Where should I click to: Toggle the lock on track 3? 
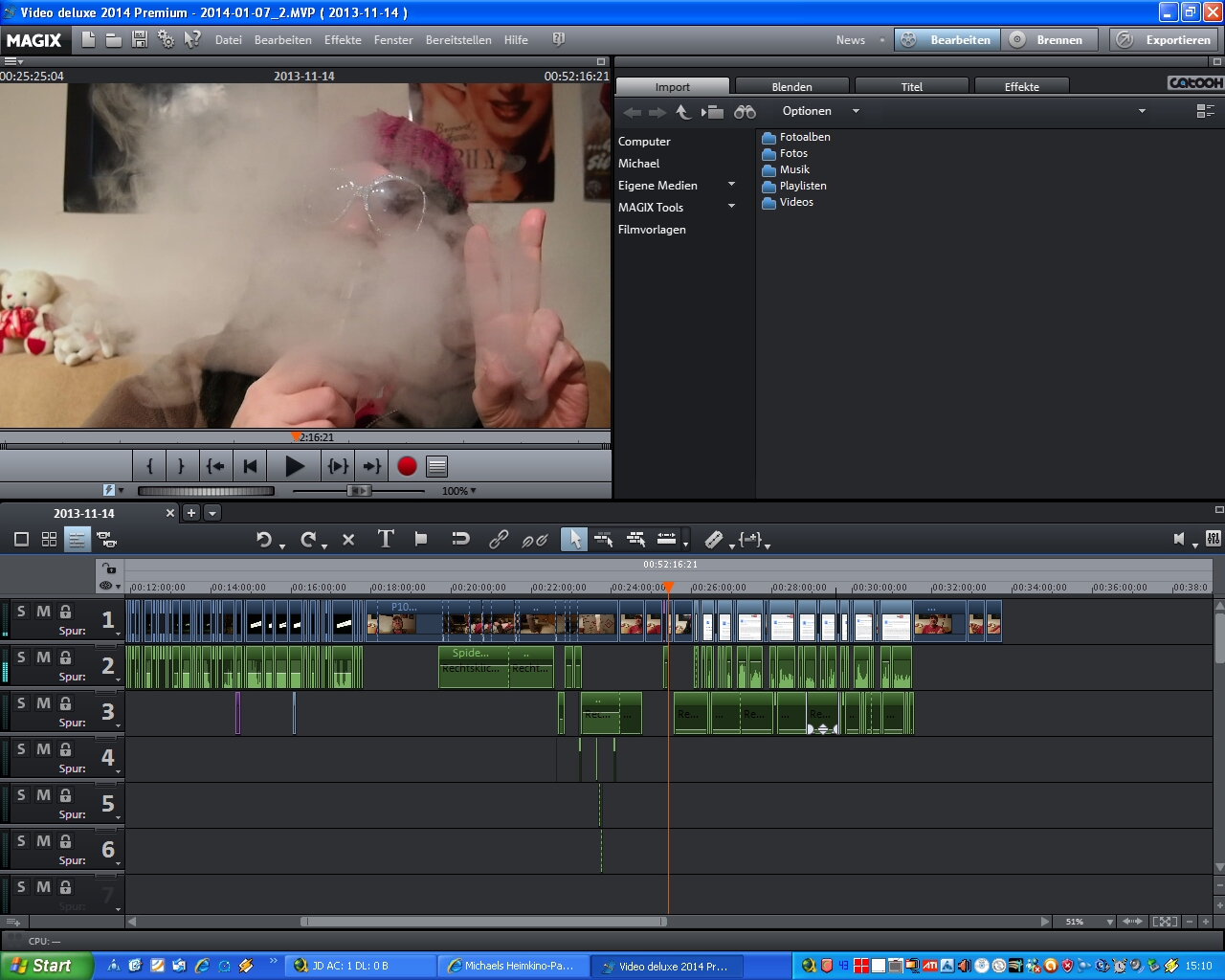click(66, 703)
